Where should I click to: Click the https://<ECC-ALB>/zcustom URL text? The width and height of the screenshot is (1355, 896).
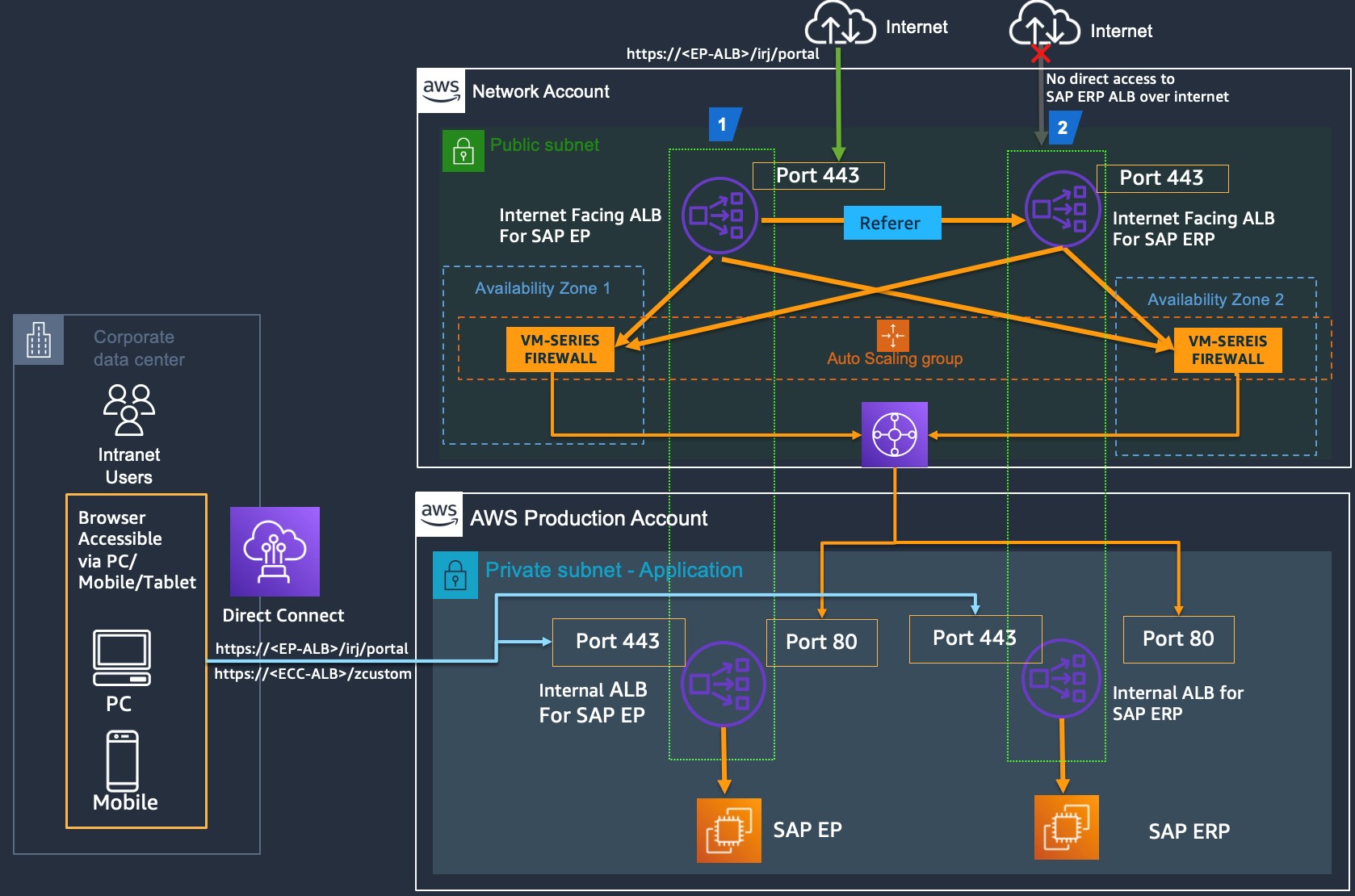coord(313,673)
